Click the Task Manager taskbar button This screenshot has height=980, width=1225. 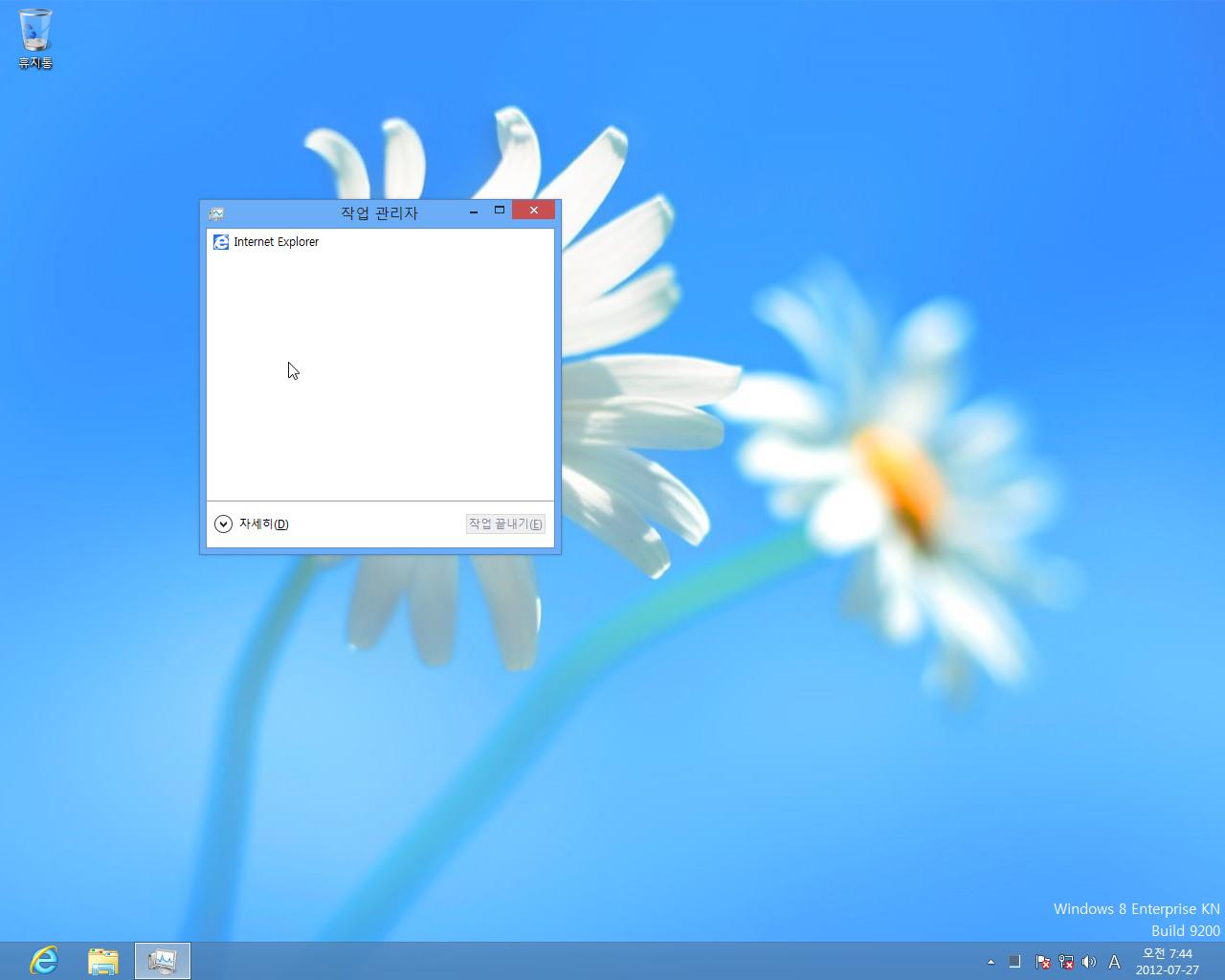pyautogui.click(x=163, y=961)
